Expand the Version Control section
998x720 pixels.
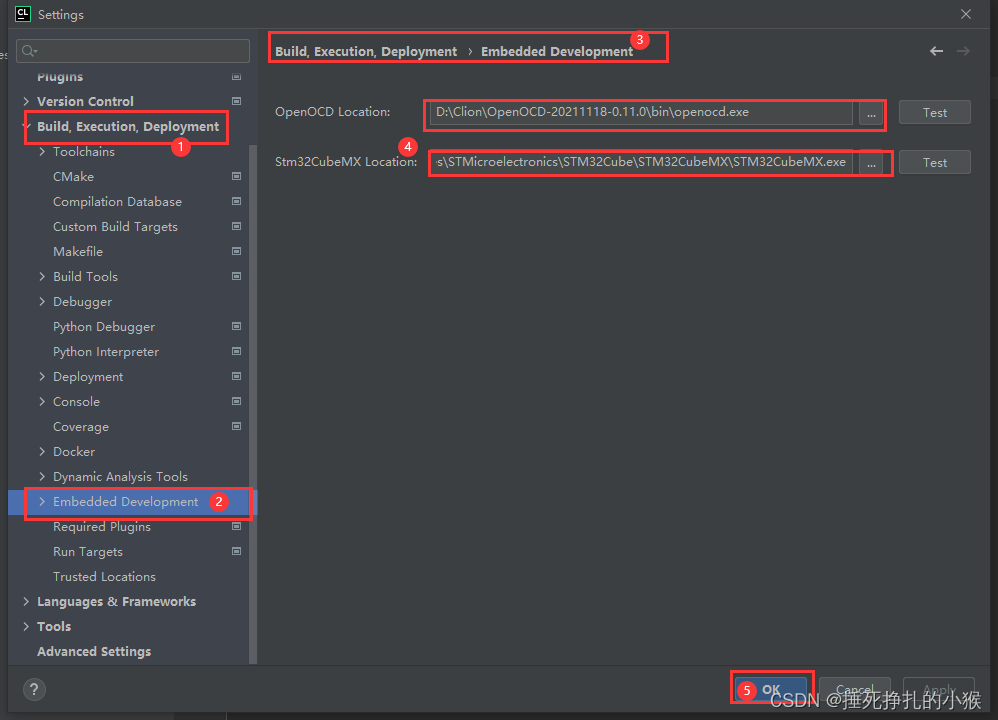pyautogui.click(x=26, y=101)
